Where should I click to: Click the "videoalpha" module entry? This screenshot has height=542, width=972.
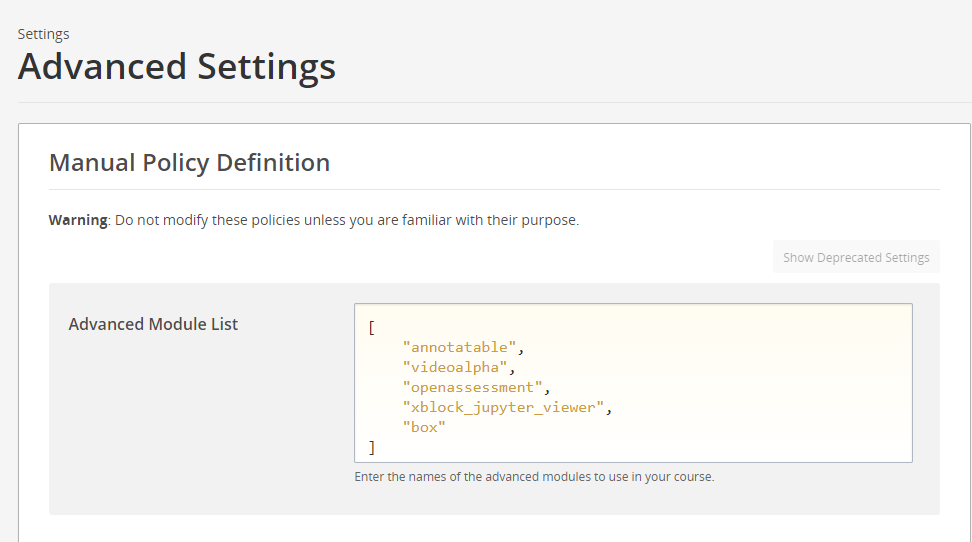[455, 367]
